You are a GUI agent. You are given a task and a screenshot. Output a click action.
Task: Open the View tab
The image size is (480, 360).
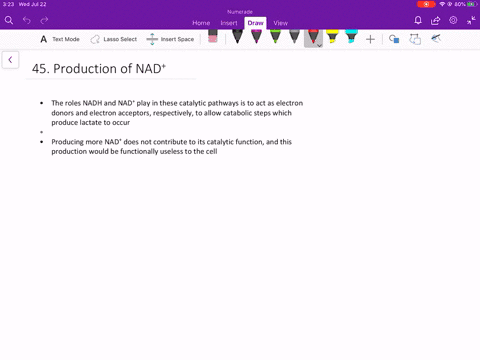point(281,23)
